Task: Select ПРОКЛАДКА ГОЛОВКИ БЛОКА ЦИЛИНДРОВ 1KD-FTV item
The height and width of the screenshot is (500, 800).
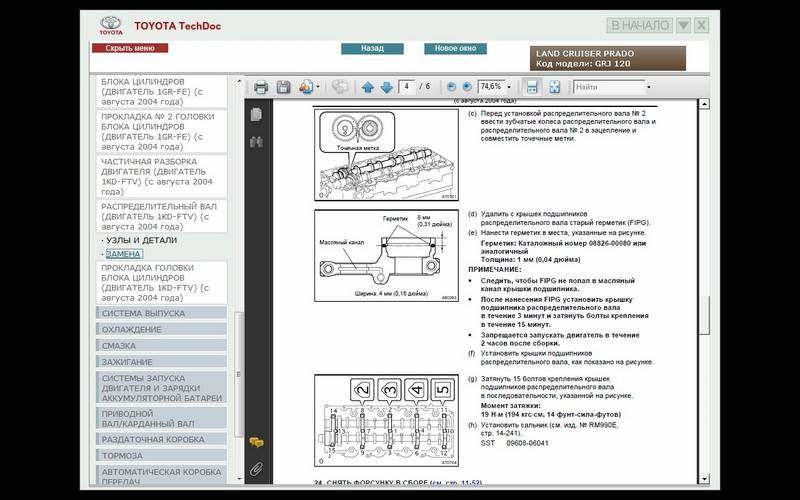Action: pos(162,283)
